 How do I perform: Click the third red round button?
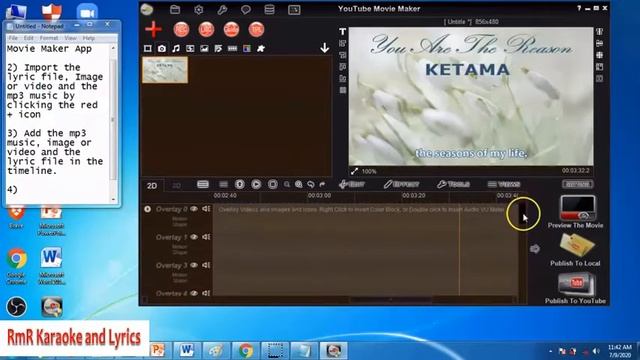pyautogui.click(x=231, y=29)
